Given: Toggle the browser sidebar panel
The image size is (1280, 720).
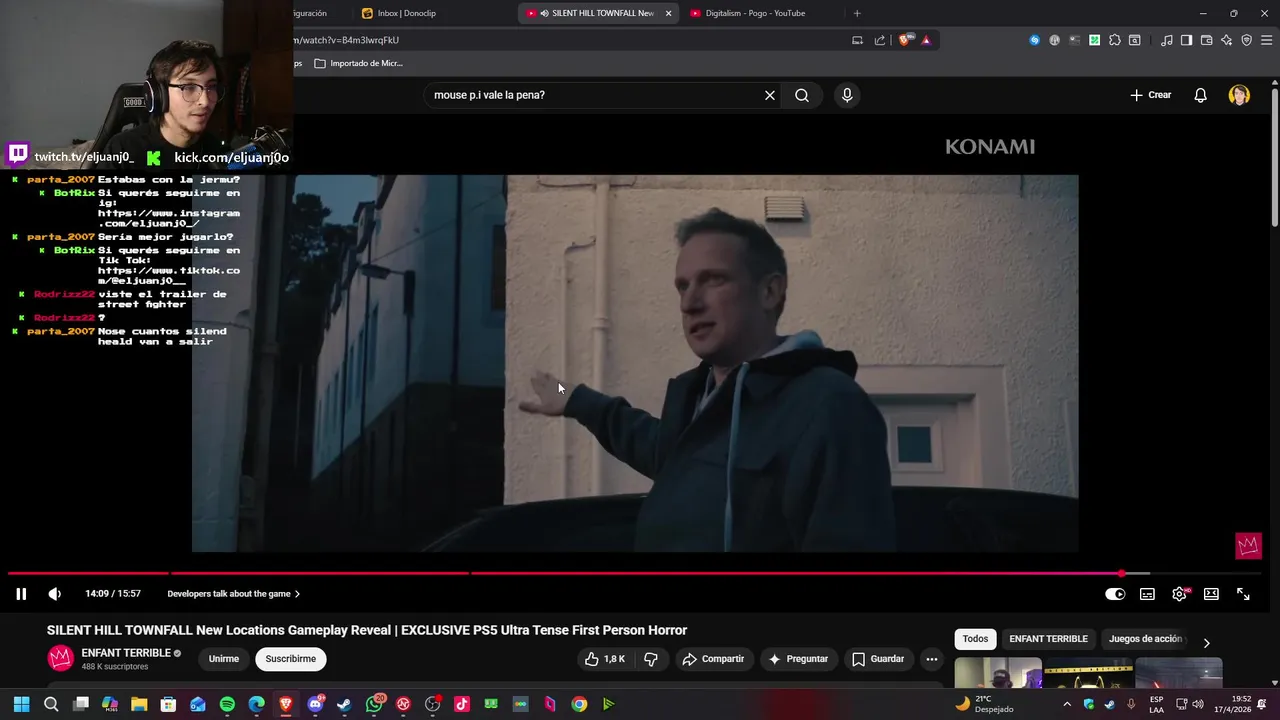Looking at the screenshot, I should pos(1186,40).
